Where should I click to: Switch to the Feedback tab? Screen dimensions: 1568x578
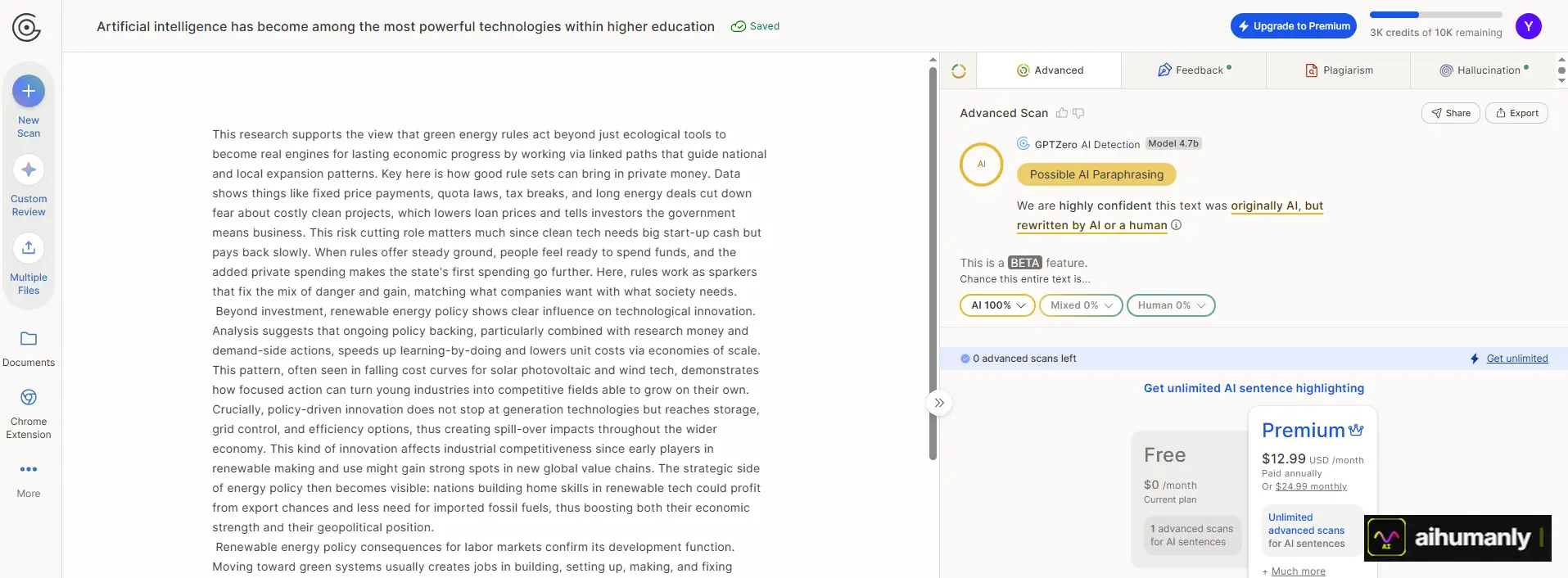point(1194,70)
